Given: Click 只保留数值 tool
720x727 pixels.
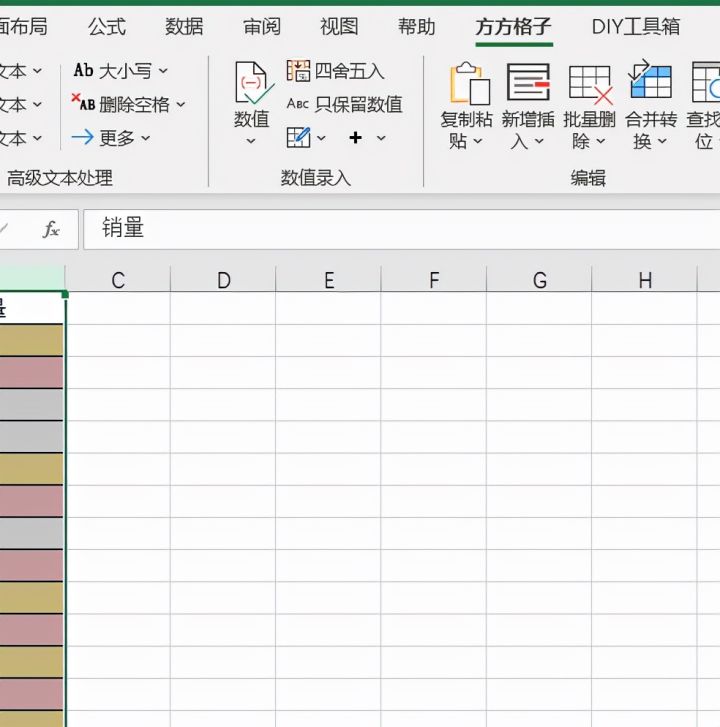Looking at the screenshot, I should pos(344,104).
